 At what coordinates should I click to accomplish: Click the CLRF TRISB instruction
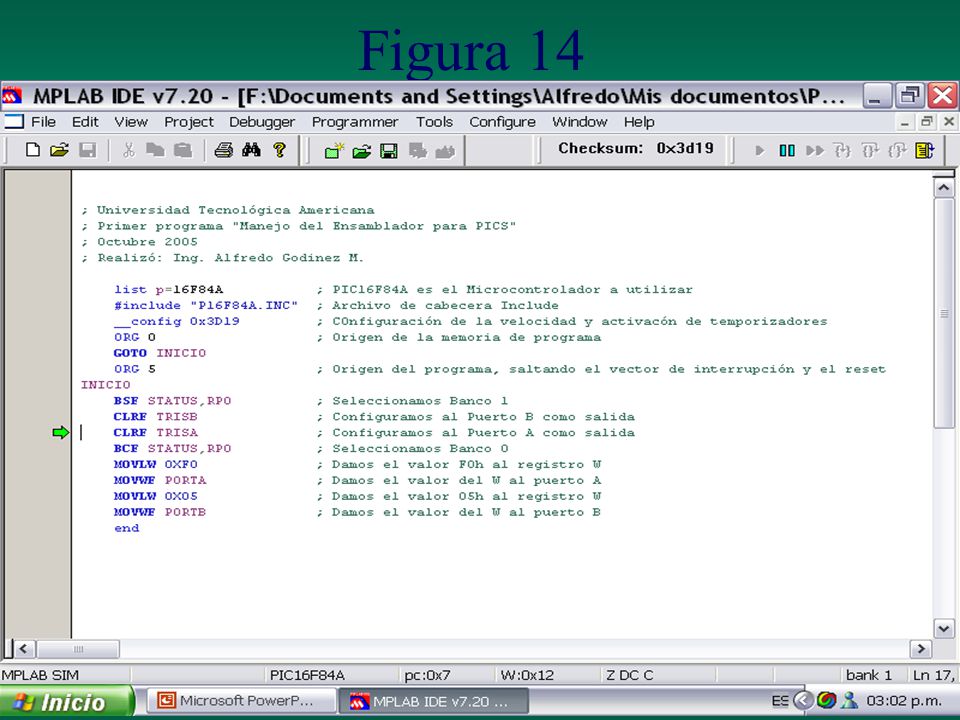click(x=156, y=417)
